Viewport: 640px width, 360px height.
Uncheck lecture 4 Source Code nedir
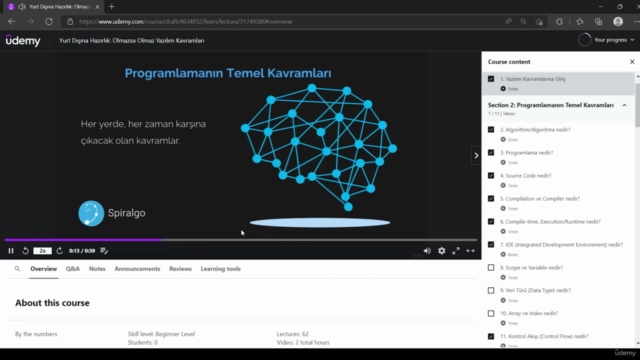(x=491, y=176)
